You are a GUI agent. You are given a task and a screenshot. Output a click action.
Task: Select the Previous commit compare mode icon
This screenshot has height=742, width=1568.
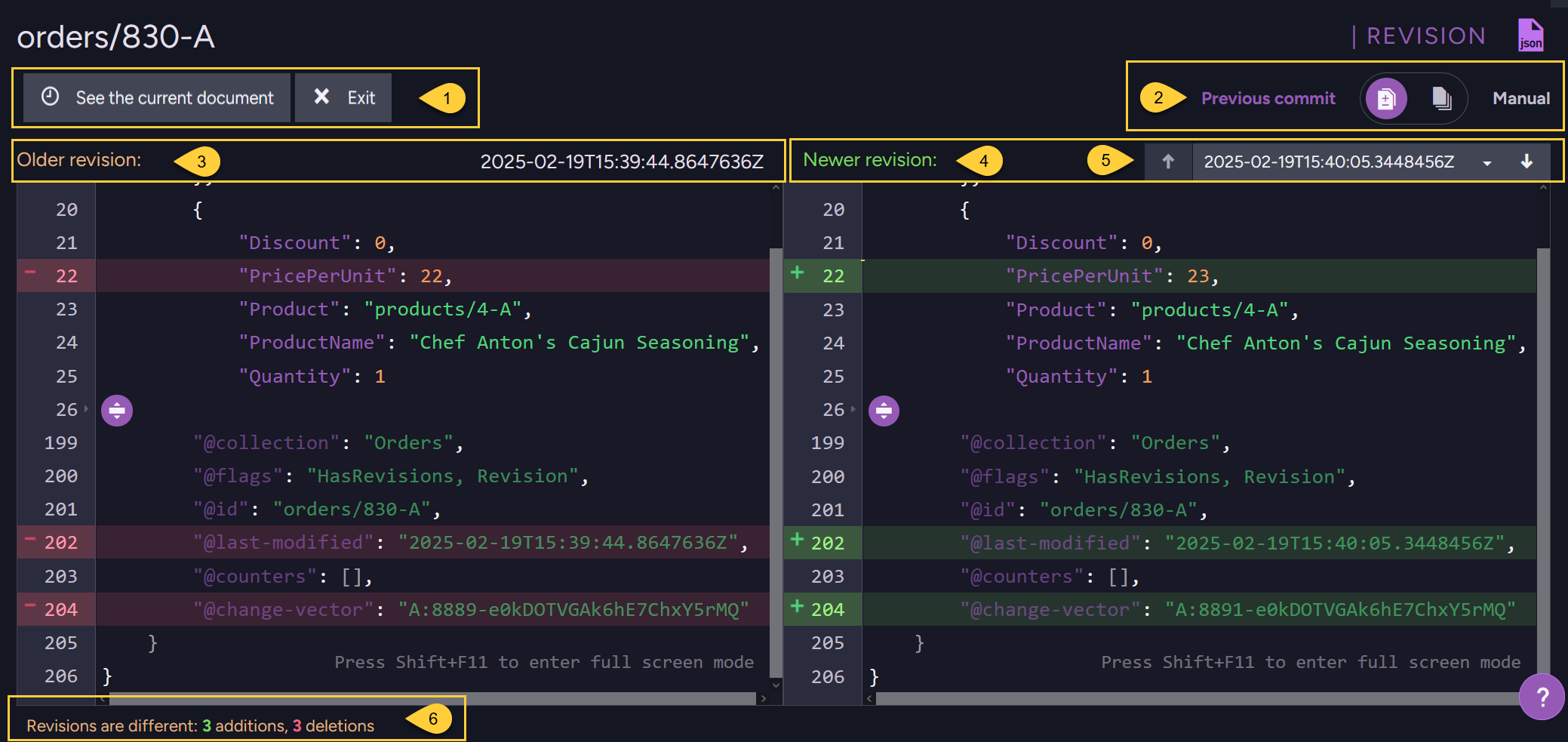[x=1386, y=98]
